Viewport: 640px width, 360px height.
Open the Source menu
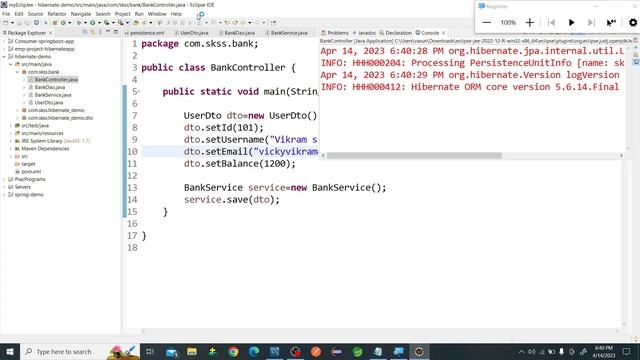point(35,14)
